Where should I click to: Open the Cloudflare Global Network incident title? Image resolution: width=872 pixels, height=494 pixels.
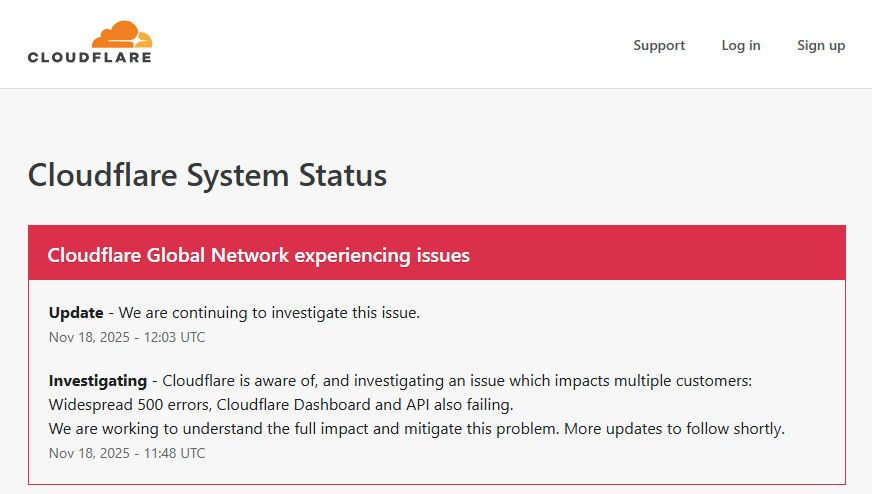click(258, 255)
